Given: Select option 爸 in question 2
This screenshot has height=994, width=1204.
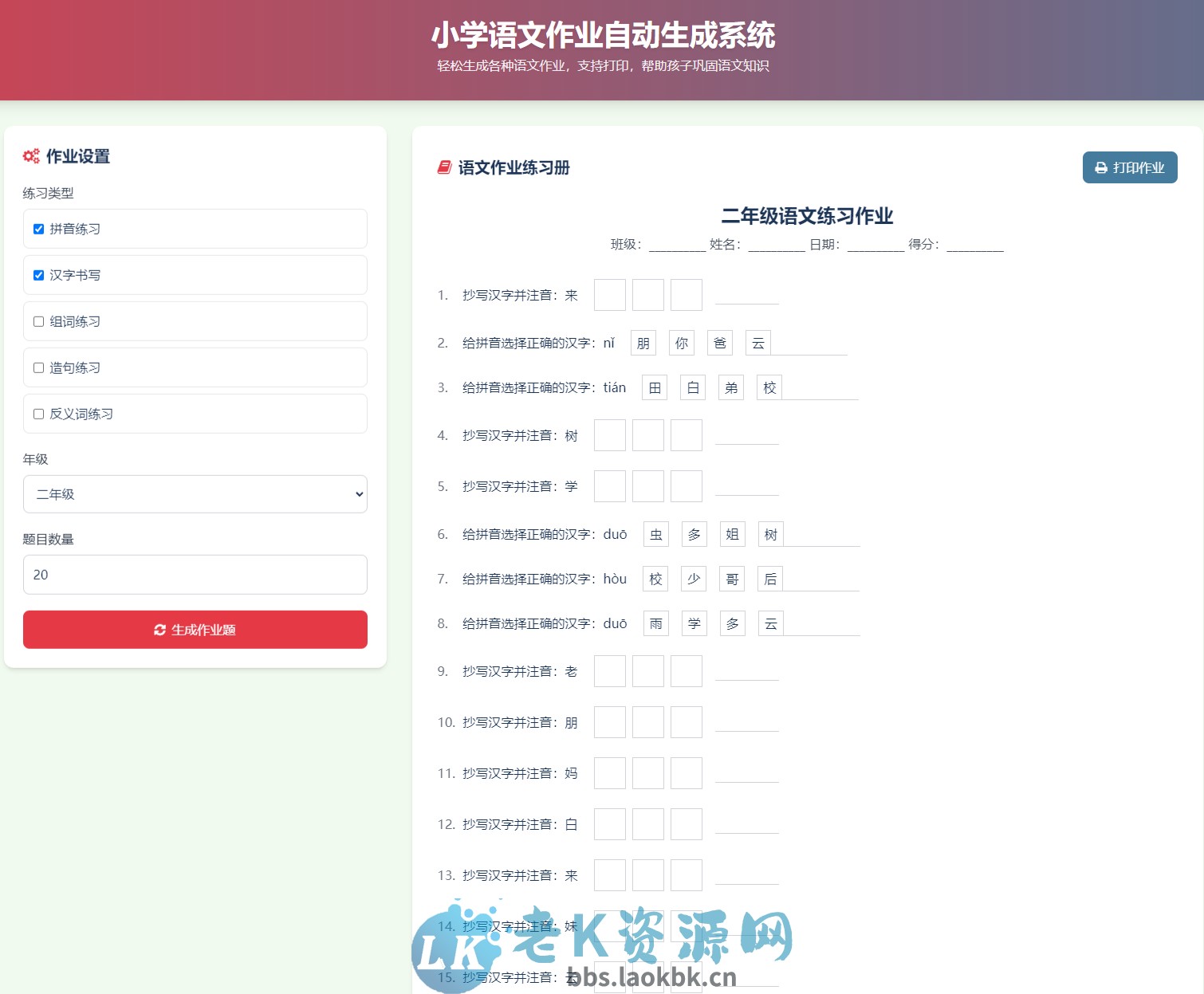Looking at the screenshot, I should click(720, 343).
